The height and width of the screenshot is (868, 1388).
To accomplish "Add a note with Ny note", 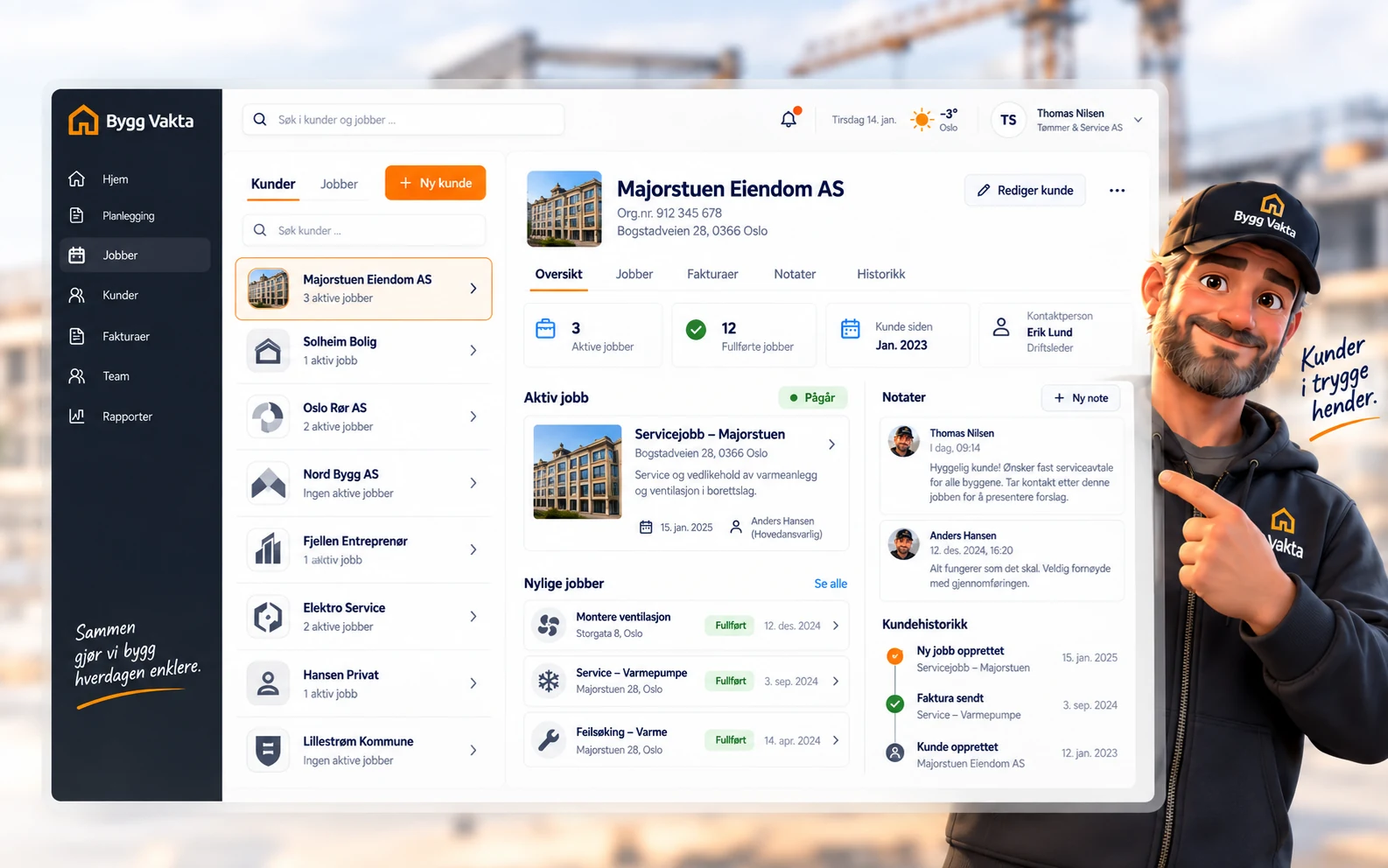I will pyautogui.click(x=1081, y=398).
